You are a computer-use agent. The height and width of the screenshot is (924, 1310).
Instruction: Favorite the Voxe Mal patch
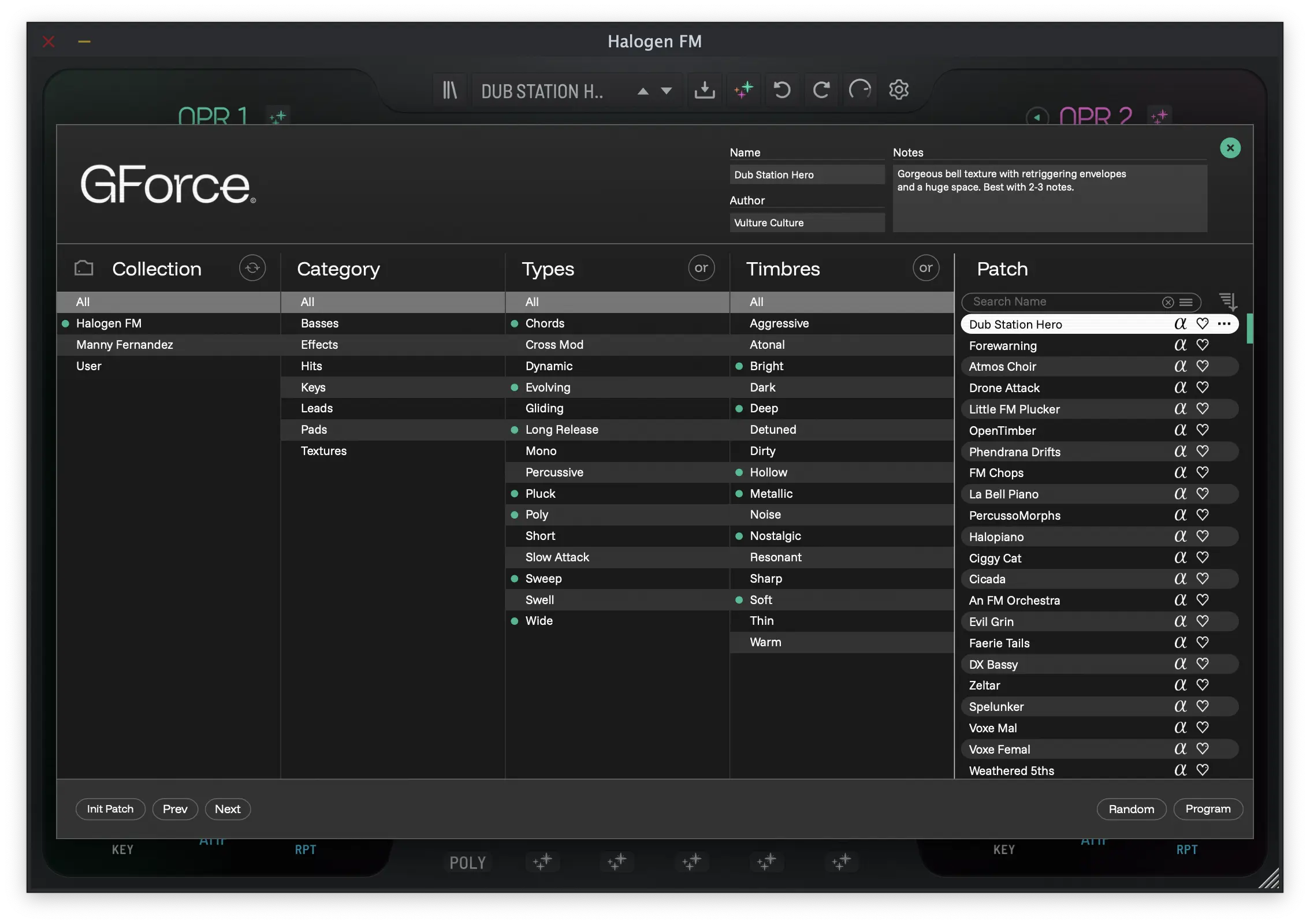(1203, 728)
